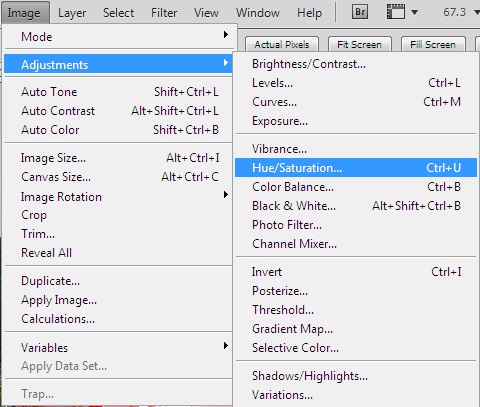The width and height of the screenshot is (480, 407).
Task: Open the Window menu
Action: click(x=258, y=13)
